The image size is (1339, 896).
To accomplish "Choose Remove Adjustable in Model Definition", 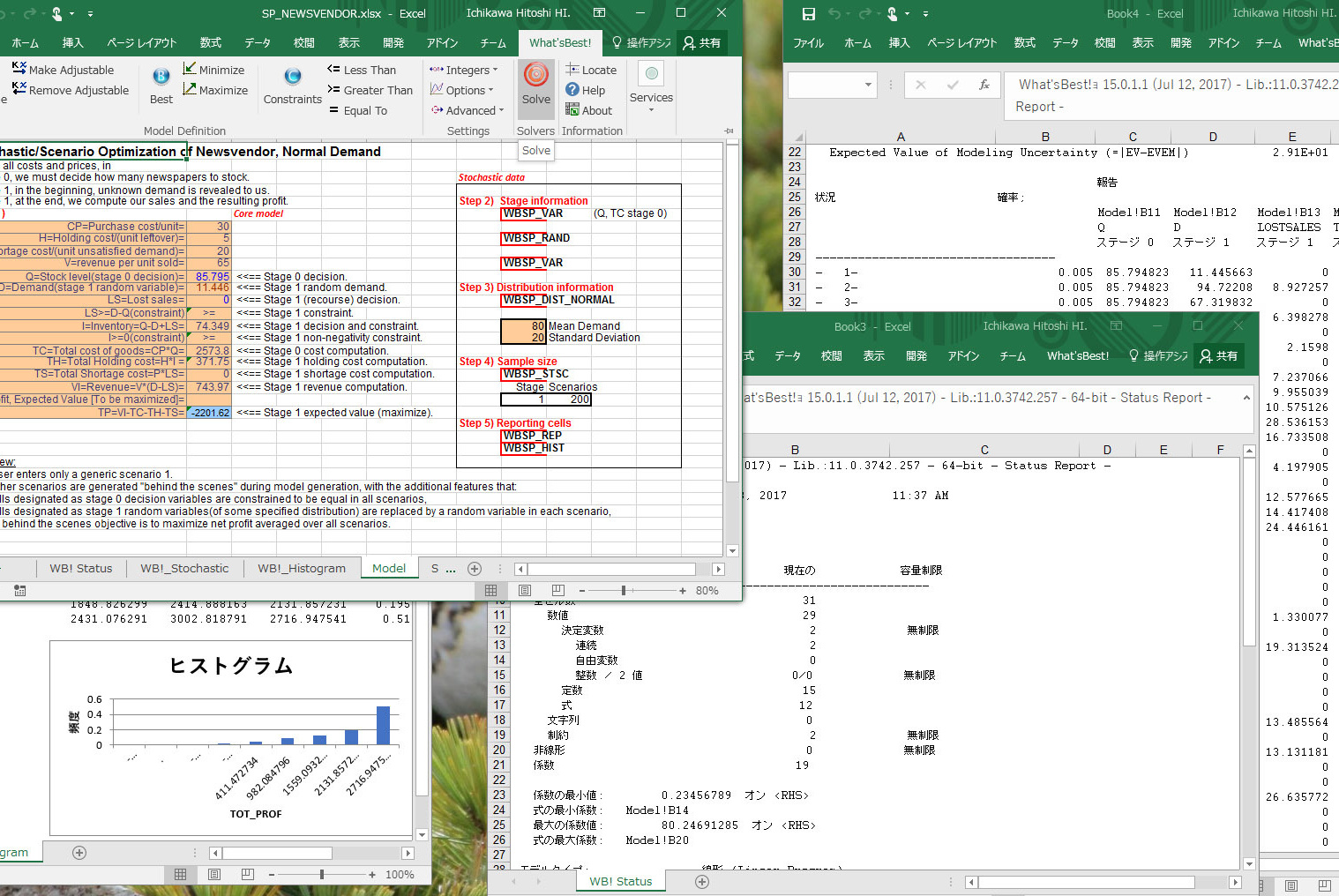I will pyautogui.click(x=71, y=90).
